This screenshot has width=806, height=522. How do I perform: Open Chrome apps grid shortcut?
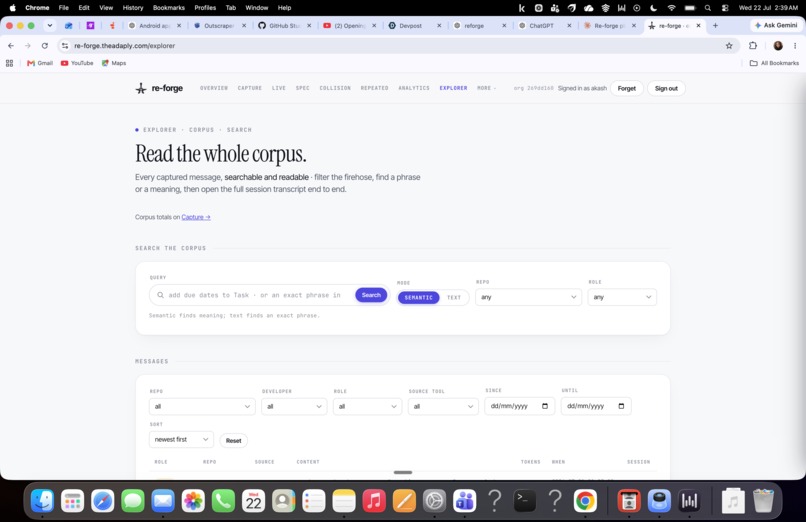9,63
